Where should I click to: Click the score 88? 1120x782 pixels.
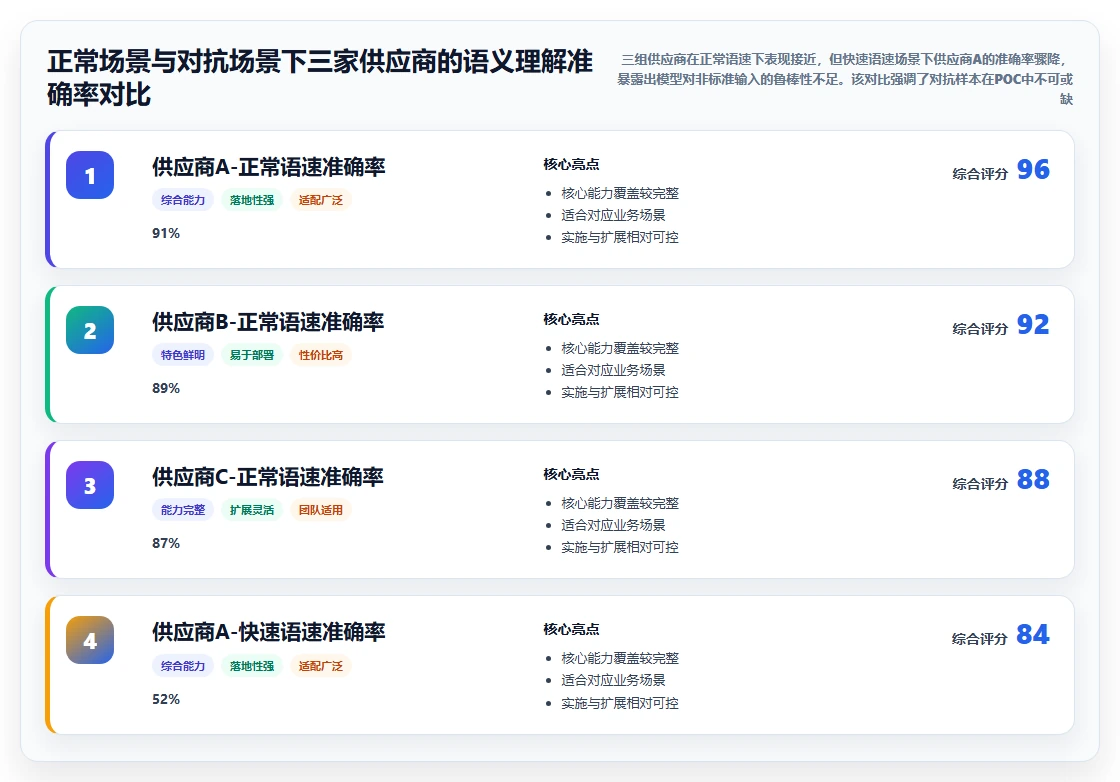pos(1033,479)
